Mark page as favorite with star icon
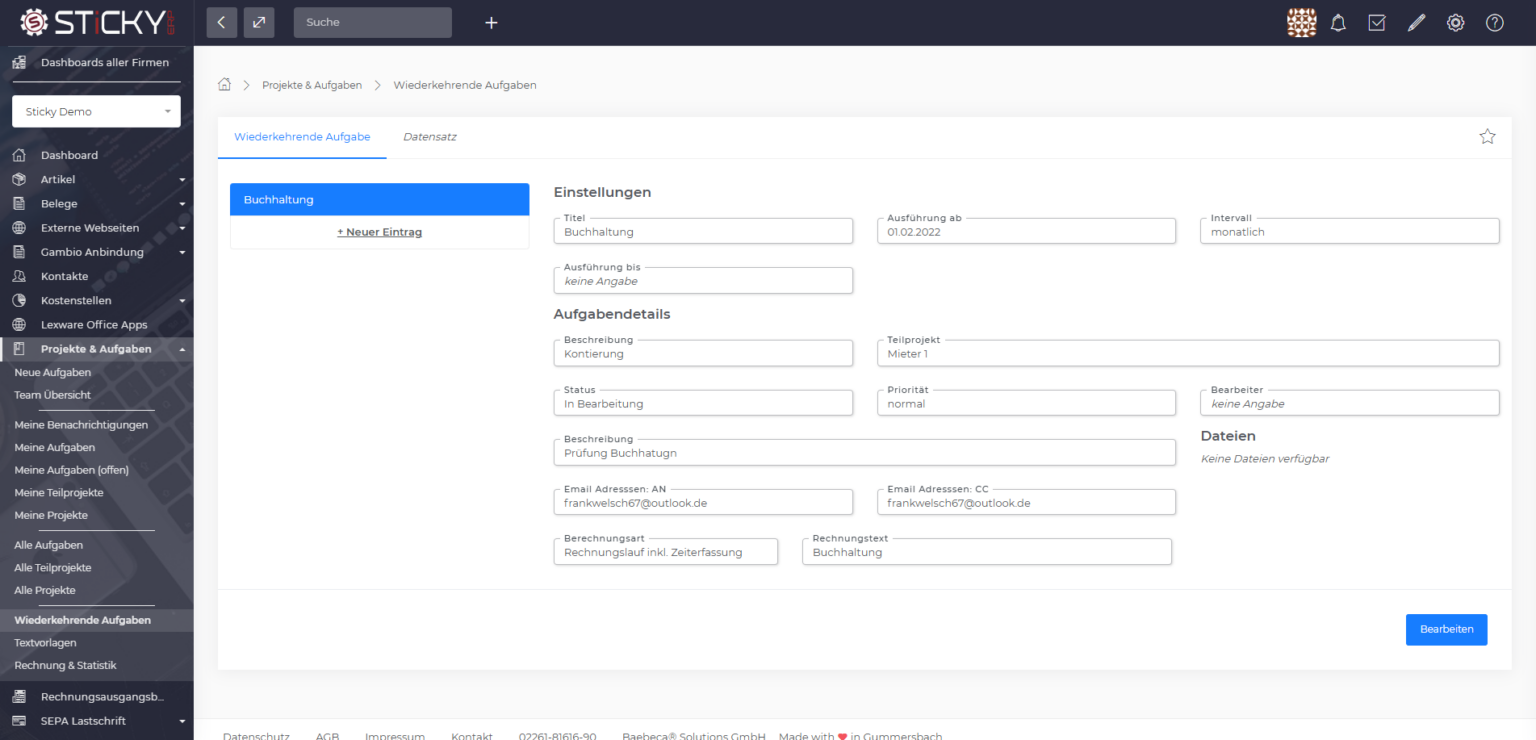The height and width of the screenshot is (740, 1536). (x=1487, y=137)
